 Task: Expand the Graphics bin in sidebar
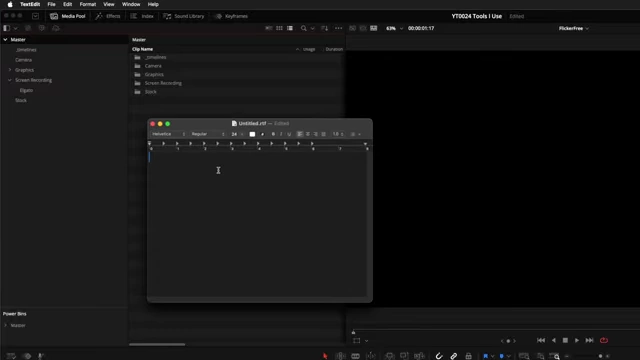(x=10, y=70)
